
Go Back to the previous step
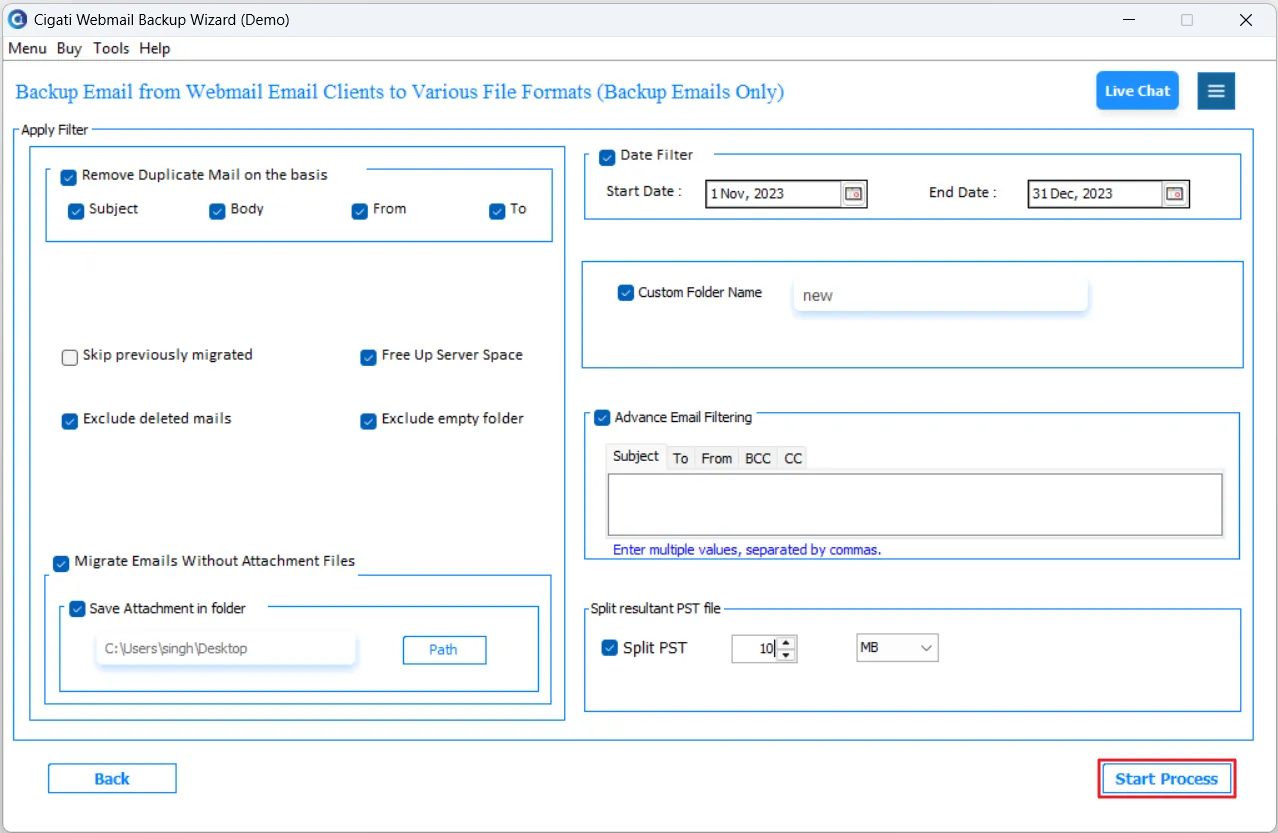pos(112,779)
